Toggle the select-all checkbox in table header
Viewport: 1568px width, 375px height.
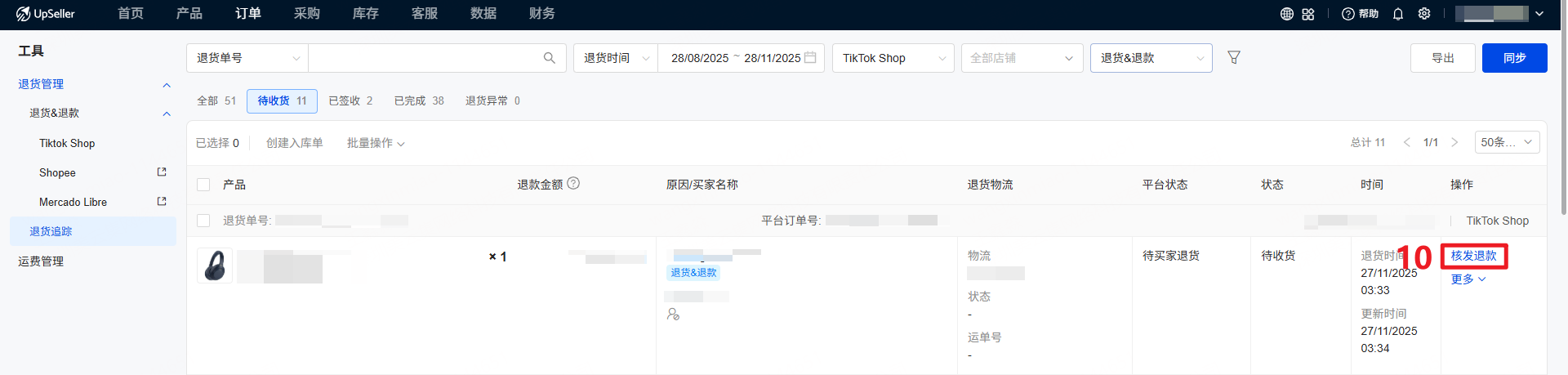click(204, 185)
